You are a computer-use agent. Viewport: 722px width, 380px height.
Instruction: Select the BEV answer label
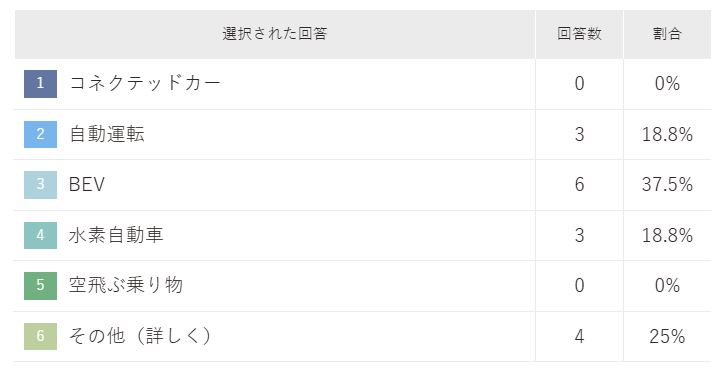click(87, 185)
